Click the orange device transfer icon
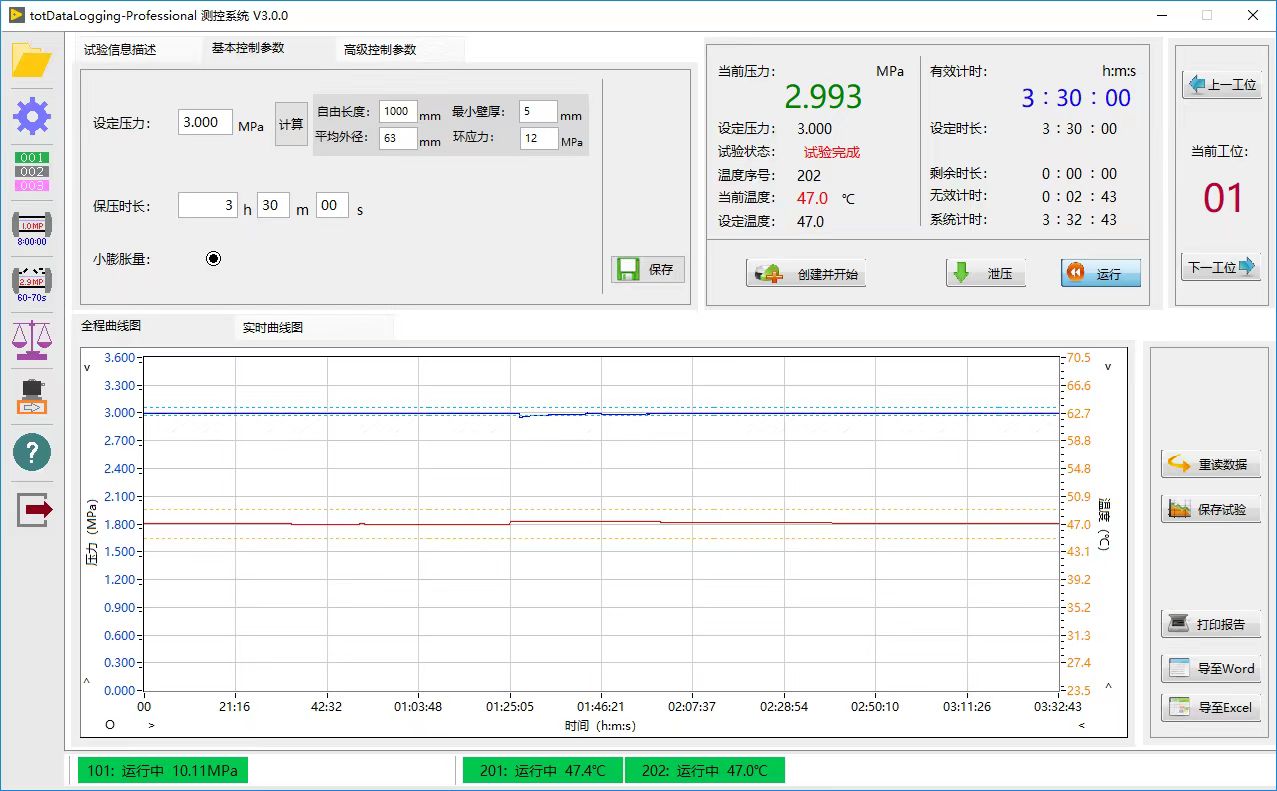This screenshot has width=1277, height=791. (x=31, y=397)
